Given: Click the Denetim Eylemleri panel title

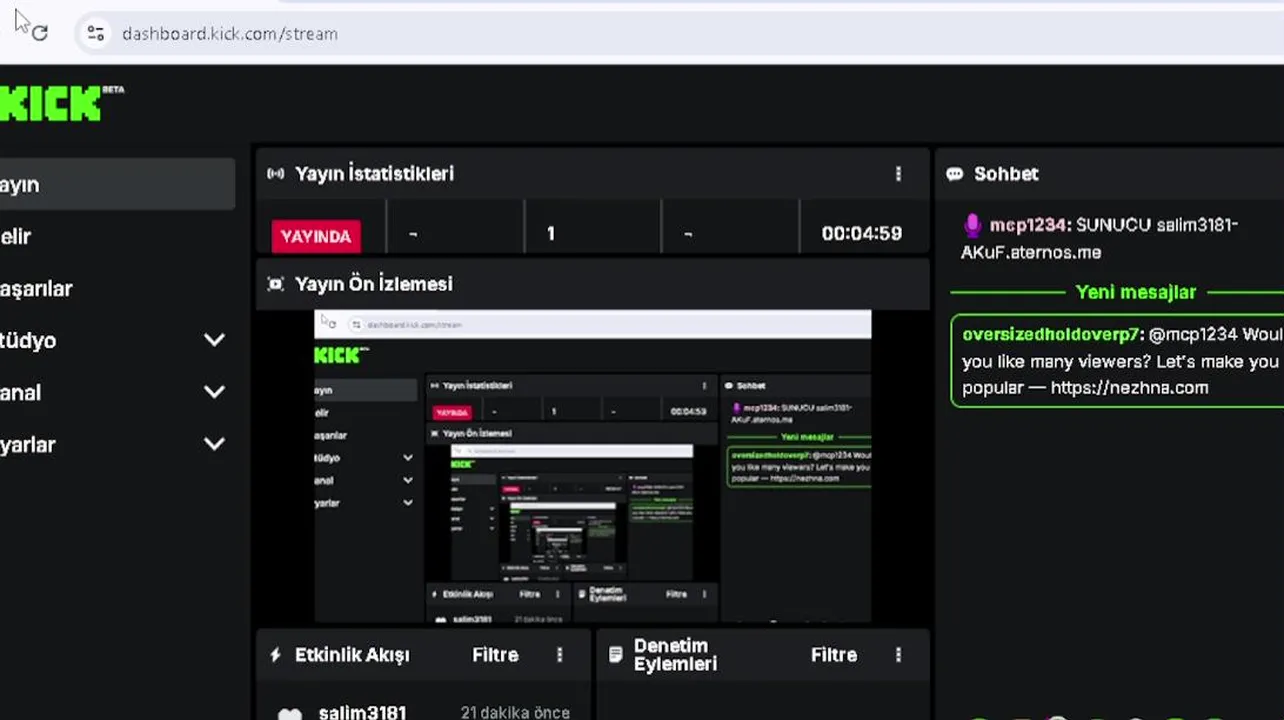Looking at the screenshot, I should pyautogui.click(x=675, y=655).
